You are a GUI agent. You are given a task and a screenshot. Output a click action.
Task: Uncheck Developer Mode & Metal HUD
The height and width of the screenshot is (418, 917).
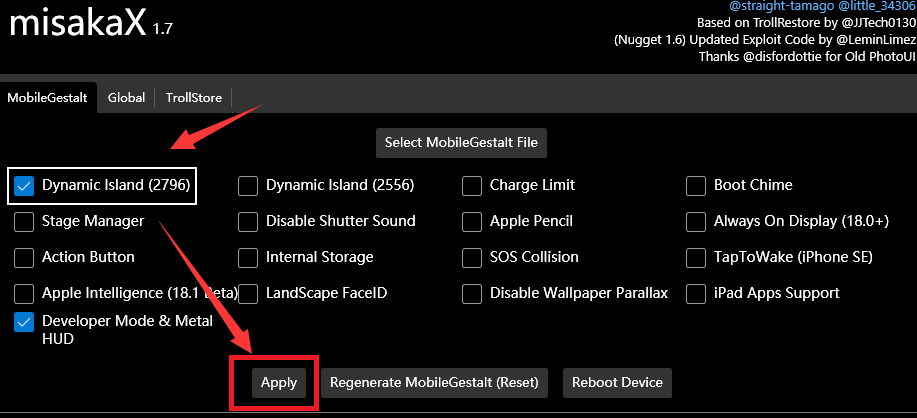coord(25,322)
